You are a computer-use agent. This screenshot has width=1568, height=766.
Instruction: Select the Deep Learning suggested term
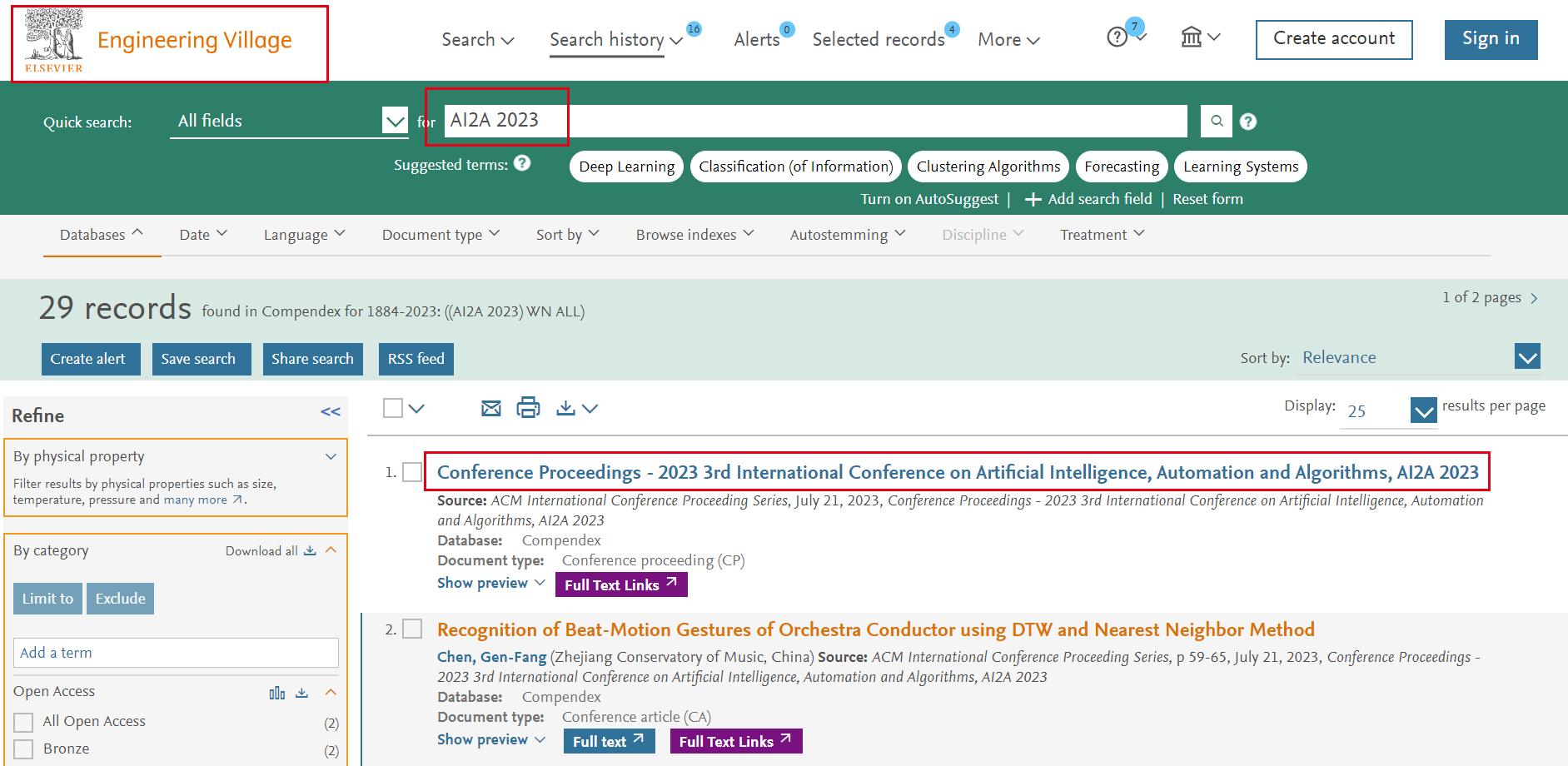pyautogui.click(x=627, y=167)
